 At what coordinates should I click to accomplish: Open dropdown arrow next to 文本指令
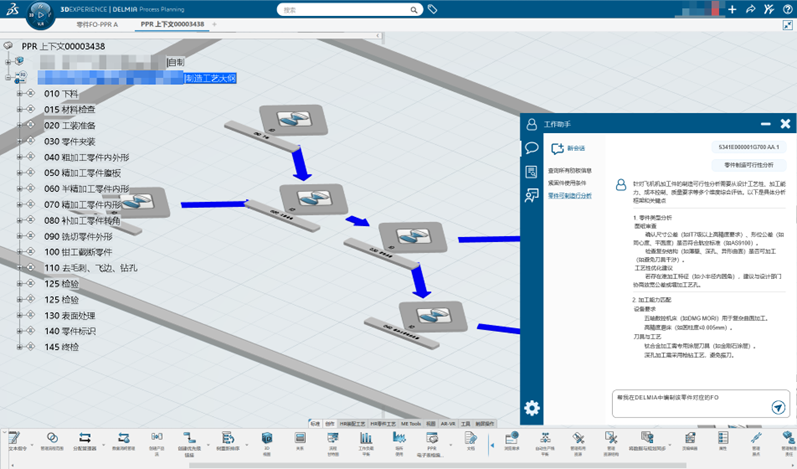tap(32, 445)
